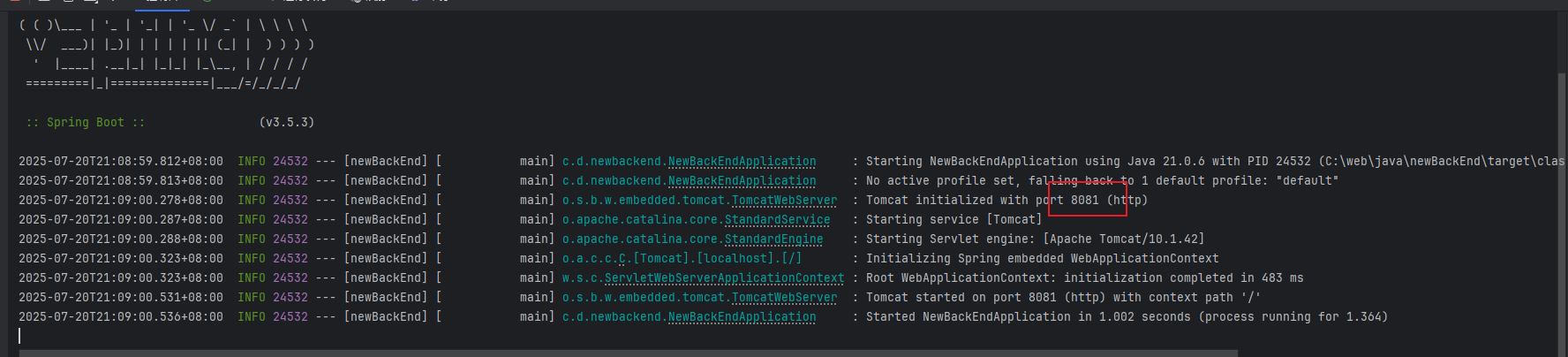Click the 'Starting service [Tomcat]' message
This screenshot has width=1568, height=357.
click(954, 220)
